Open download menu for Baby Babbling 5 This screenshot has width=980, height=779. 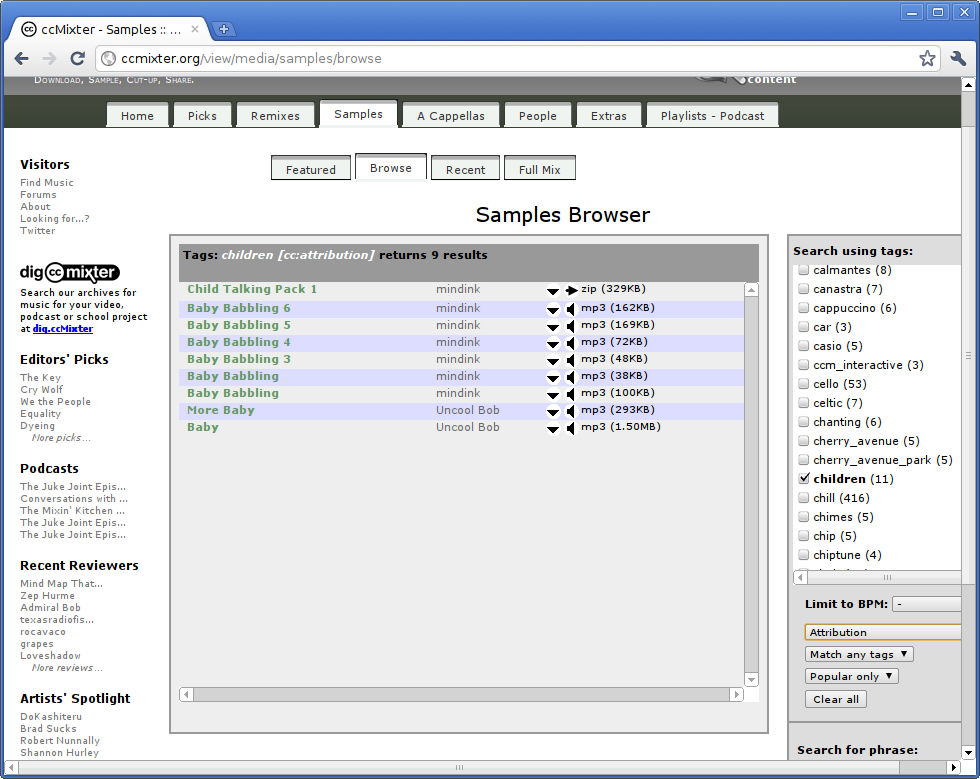(552, 326)
